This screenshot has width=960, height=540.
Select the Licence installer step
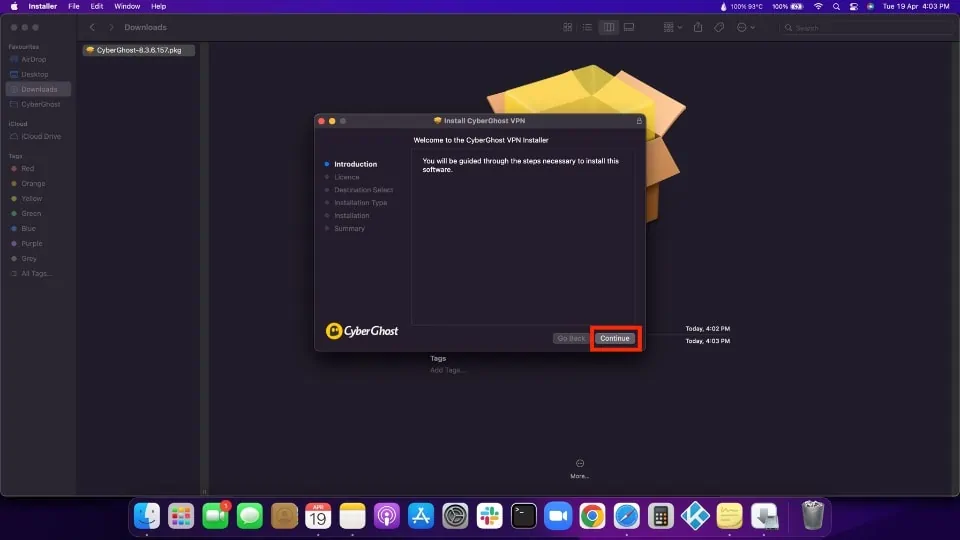tap(347, 177)
